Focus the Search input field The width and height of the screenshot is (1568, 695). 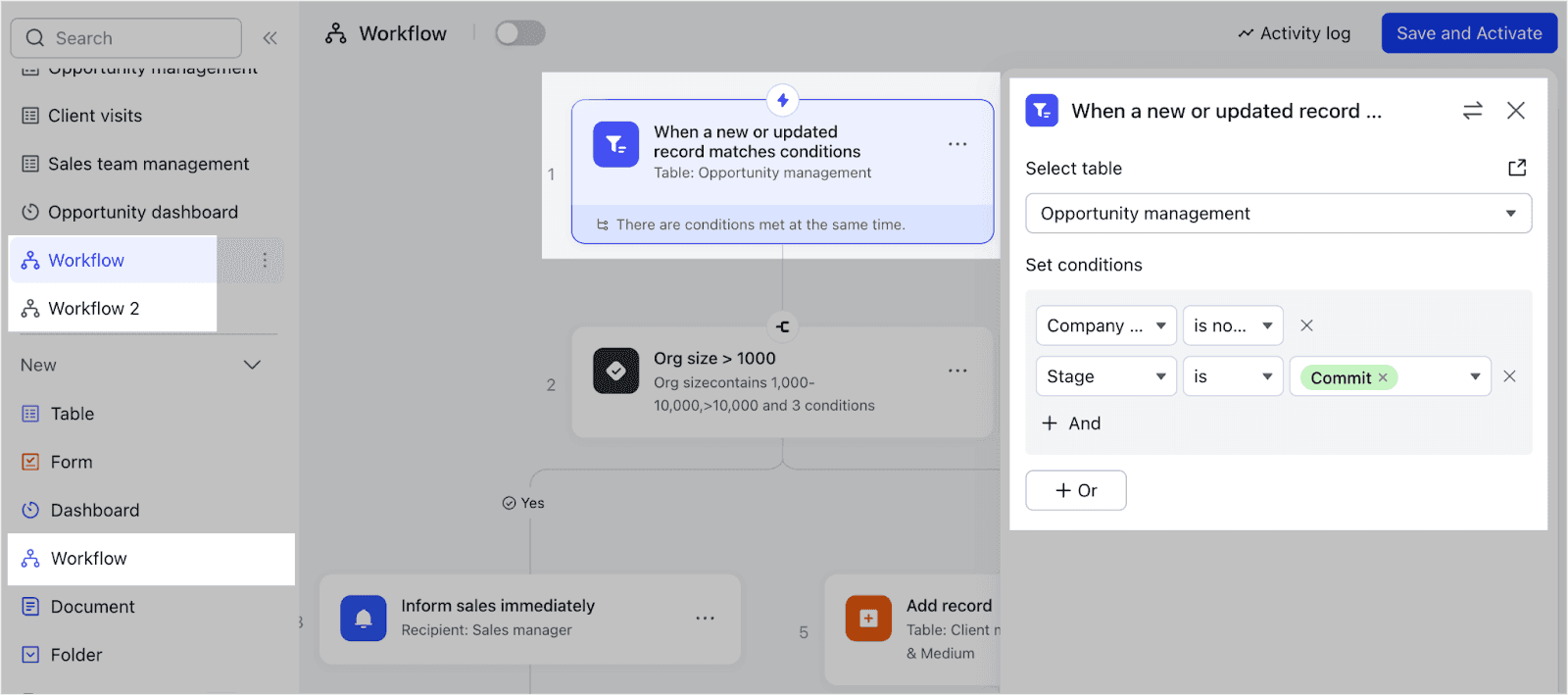pos(126,38)
